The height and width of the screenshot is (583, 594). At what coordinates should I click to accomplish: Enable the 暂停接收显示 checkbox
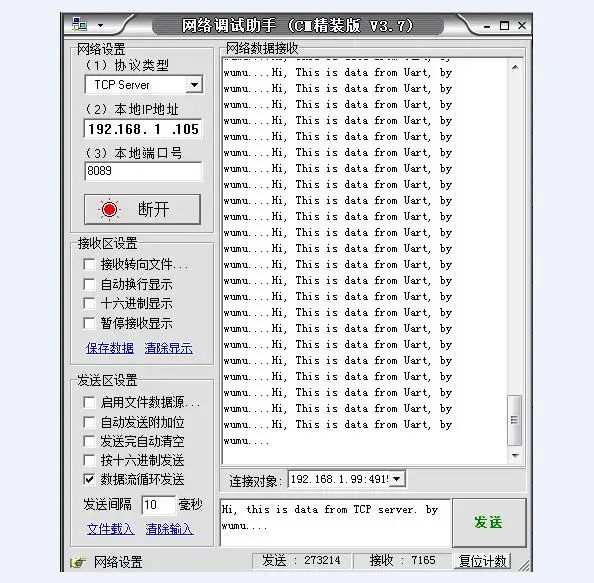pyautogui.click(x=89, y=323)
